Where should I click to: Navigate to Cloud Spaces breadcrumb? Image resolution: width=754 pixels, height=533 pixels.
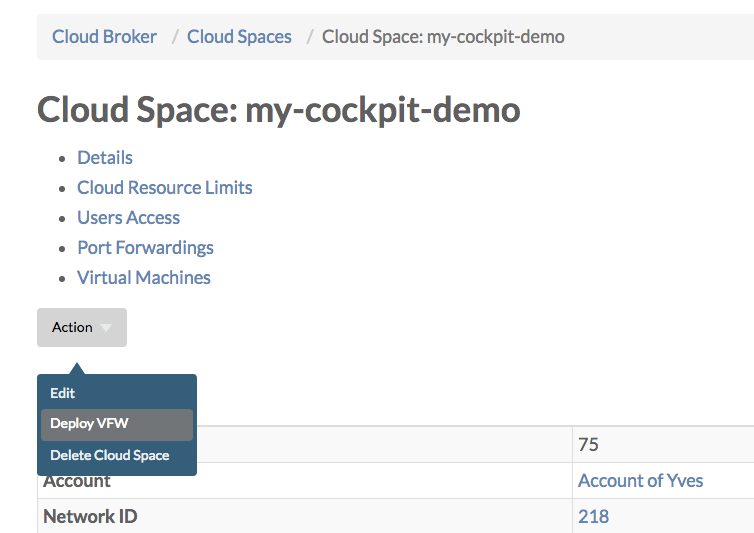click(x=239, y=37)
